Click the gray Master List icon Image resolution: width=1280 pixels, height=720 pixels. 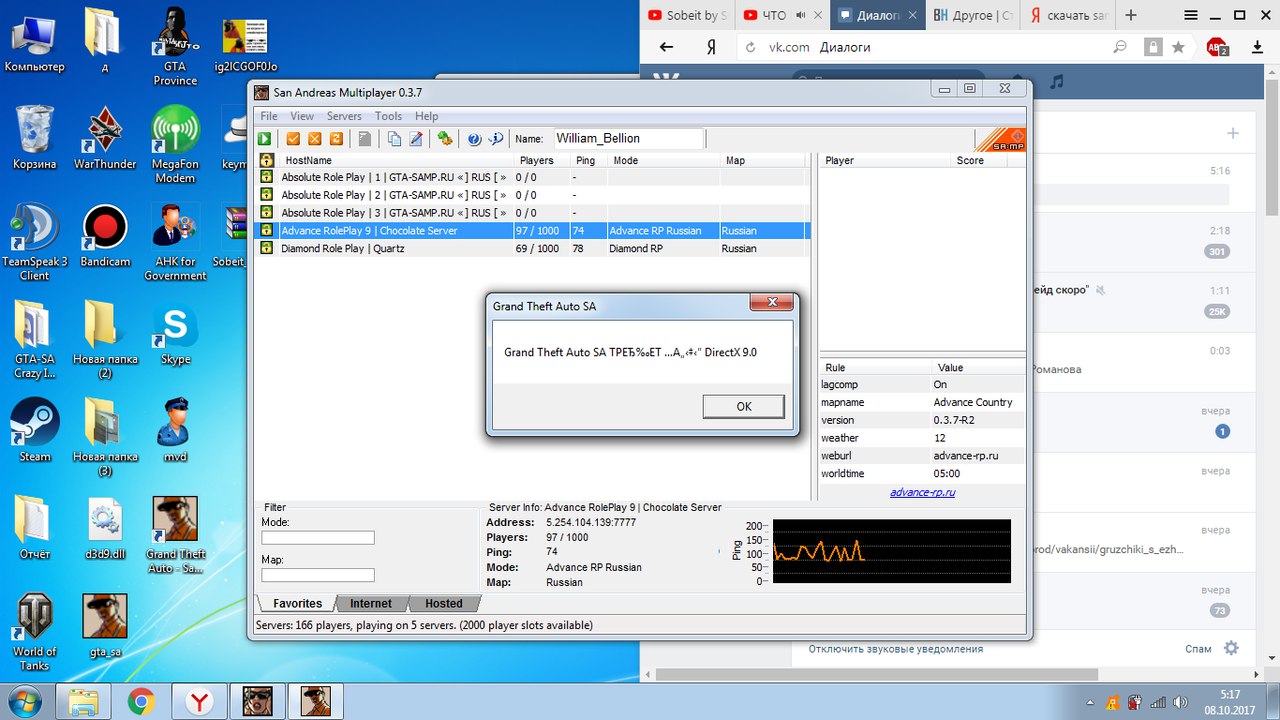[365, 139]
